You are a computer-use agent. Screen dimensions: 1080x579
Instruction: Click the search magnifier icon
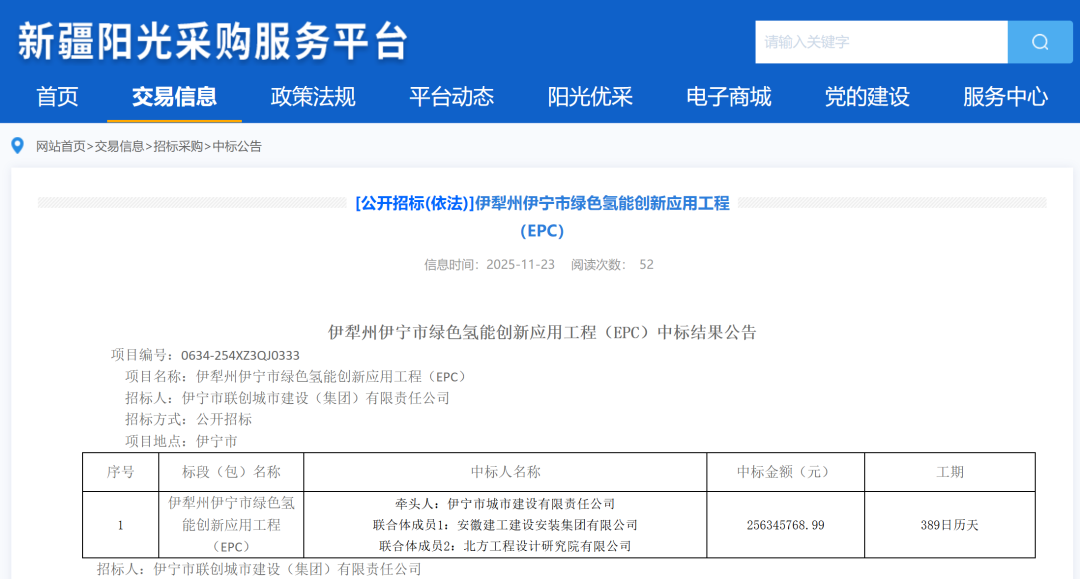[1040, 42]
